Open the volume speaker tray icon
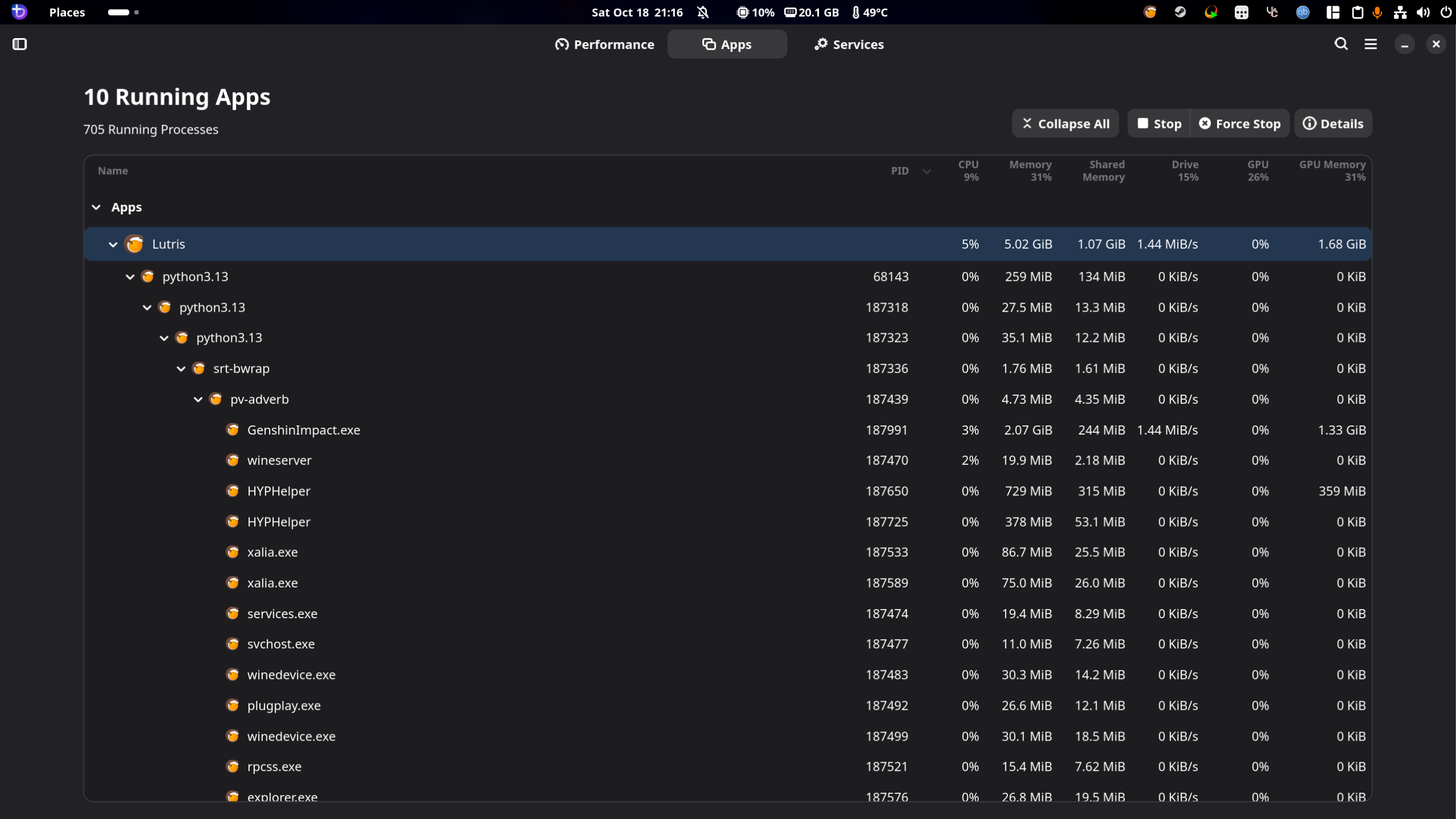 point(1423,12)
